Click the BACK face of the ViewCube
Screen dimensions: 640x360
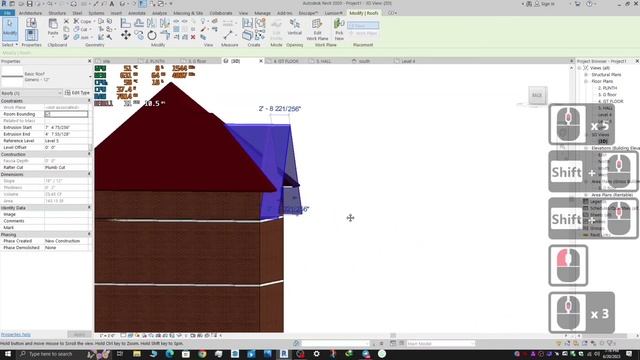(537, 95)
